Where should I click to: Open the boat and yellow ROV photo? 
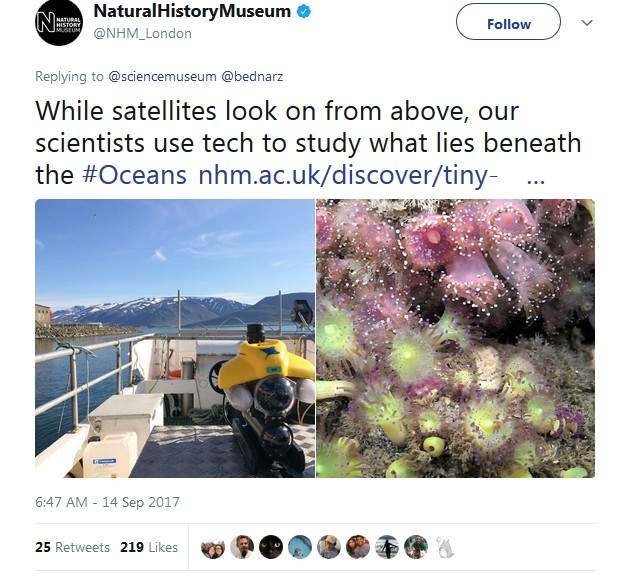point(175,338)
